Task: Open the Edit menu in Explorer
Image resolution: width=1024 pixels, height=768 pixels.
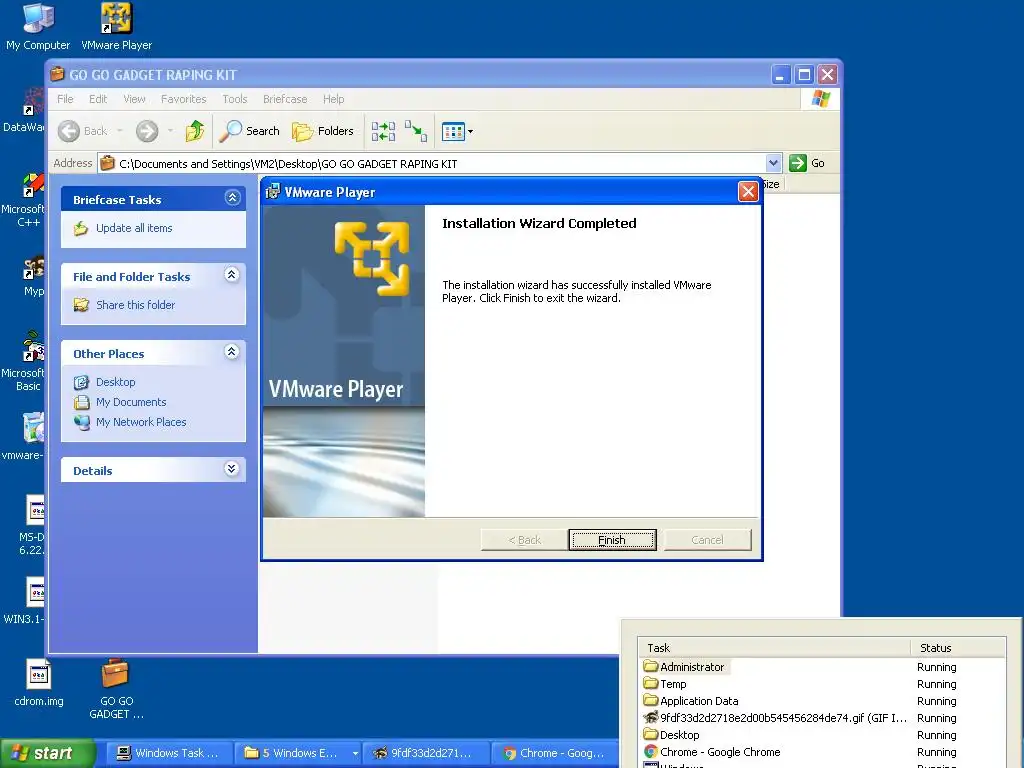Action: tap(98, 99)
